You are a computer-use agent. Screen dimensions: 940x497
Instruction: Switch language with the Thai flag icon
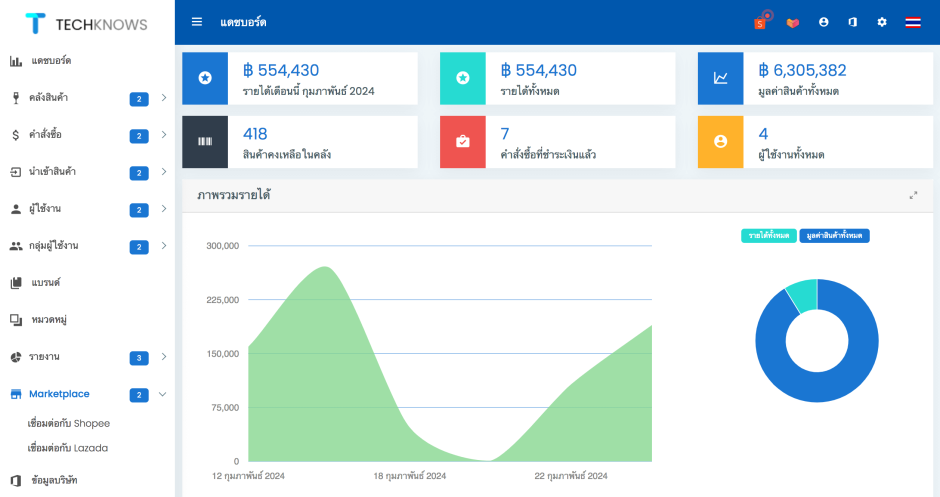(x=913, y=23)
